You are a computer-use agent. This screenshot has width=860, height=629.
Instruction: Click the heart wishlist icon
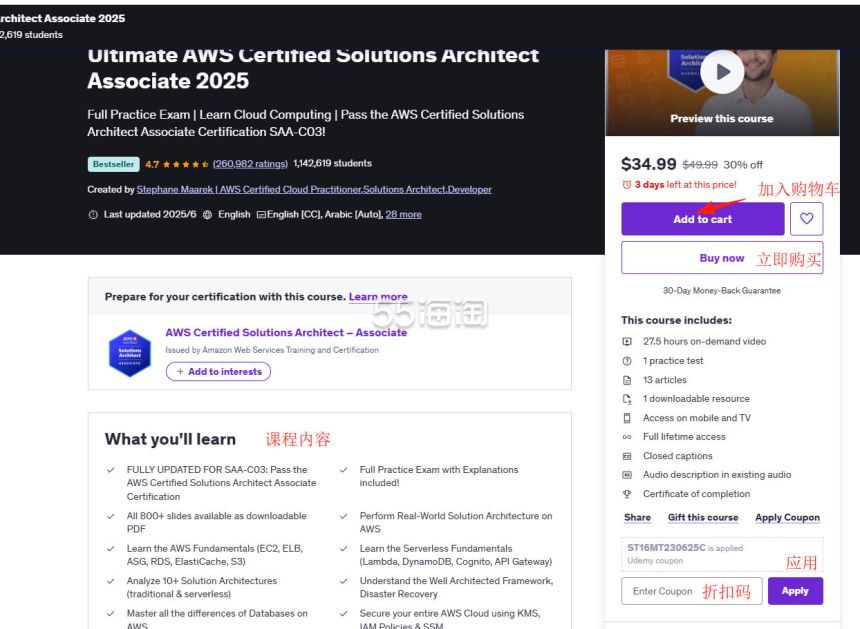click(806, 219)
